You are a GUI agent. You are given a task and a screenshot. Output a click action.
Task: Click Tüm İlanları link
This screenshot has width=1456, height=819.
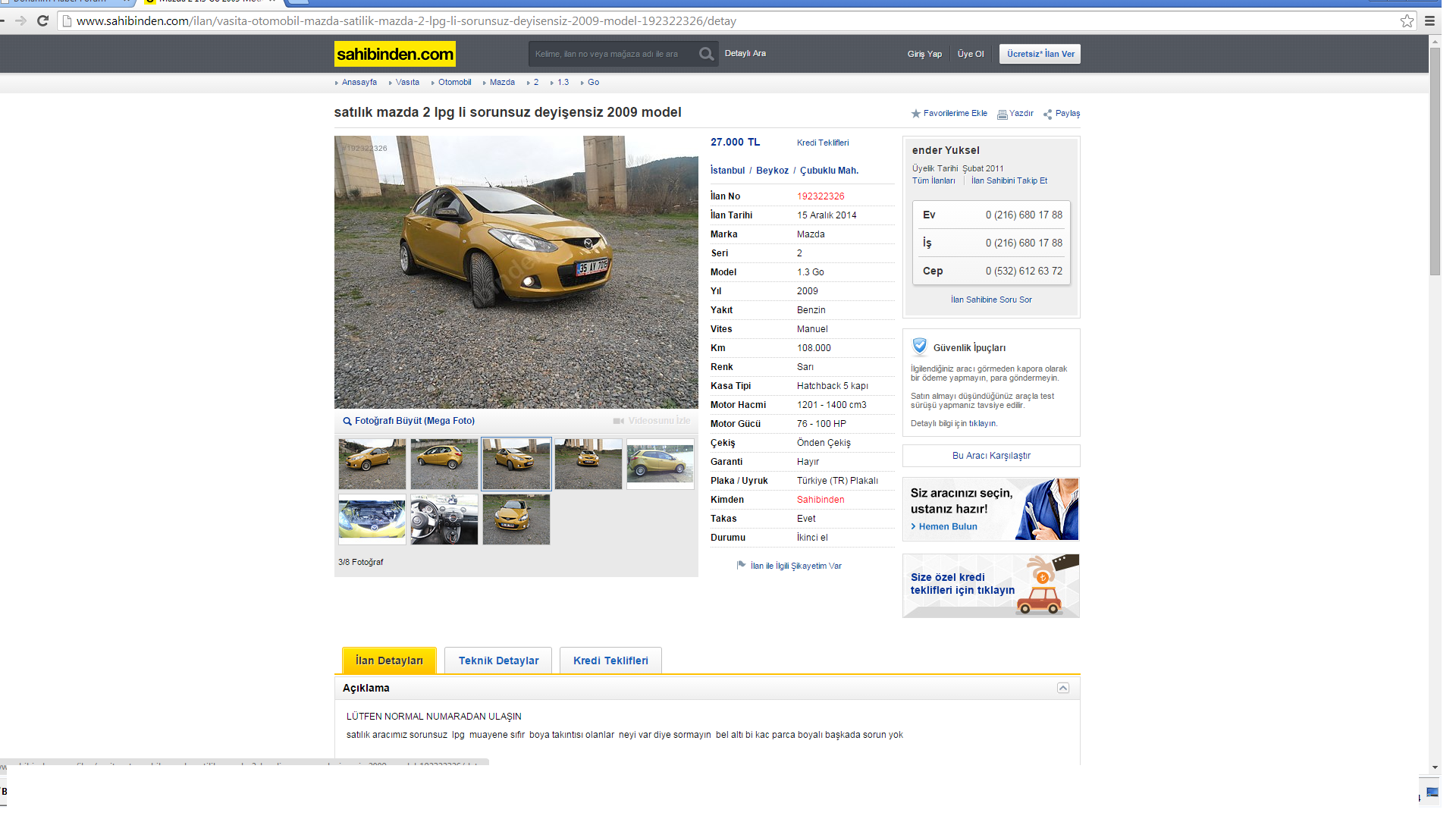coord(934,180)
